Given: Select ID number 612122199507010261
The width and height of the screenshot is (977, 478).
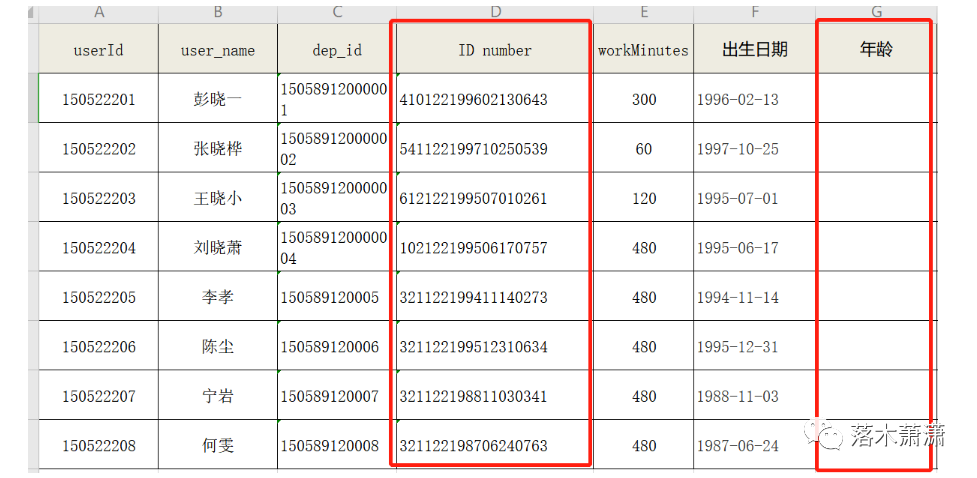Looking at the screenshot, I should [x=495, y=198].
